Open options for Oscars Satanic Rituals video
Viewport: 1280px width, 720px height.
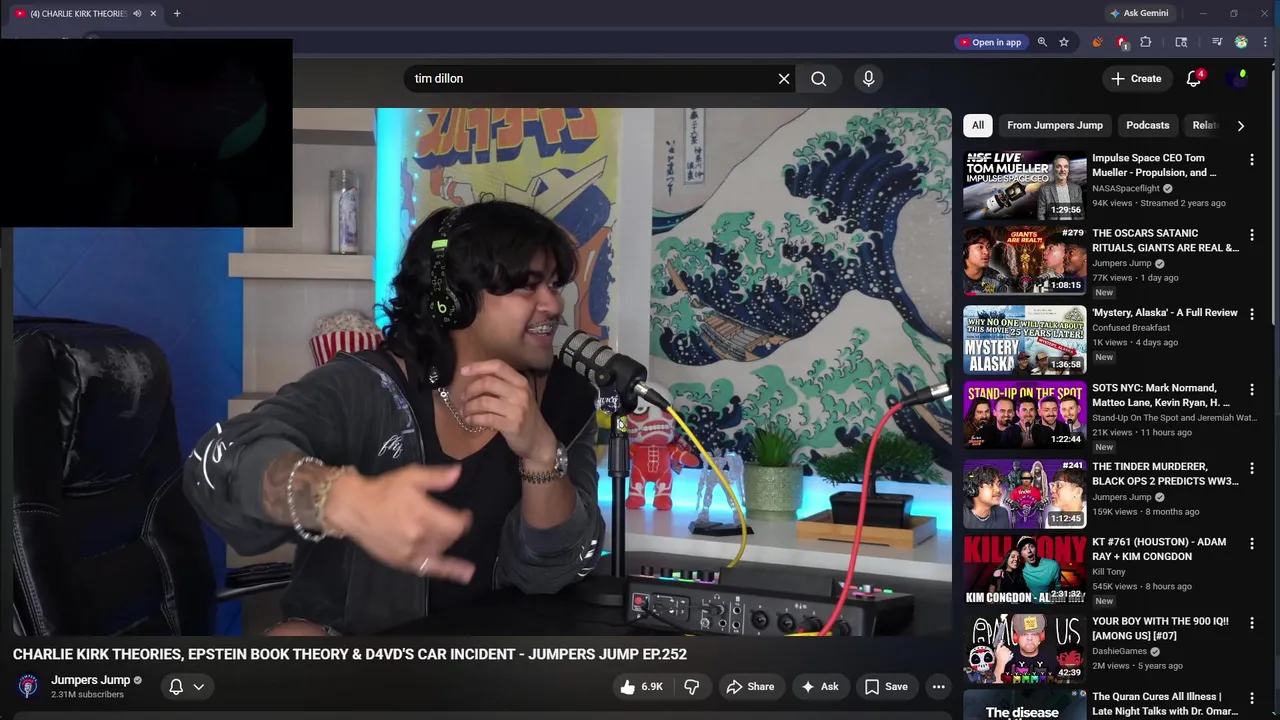[1251, 234]
